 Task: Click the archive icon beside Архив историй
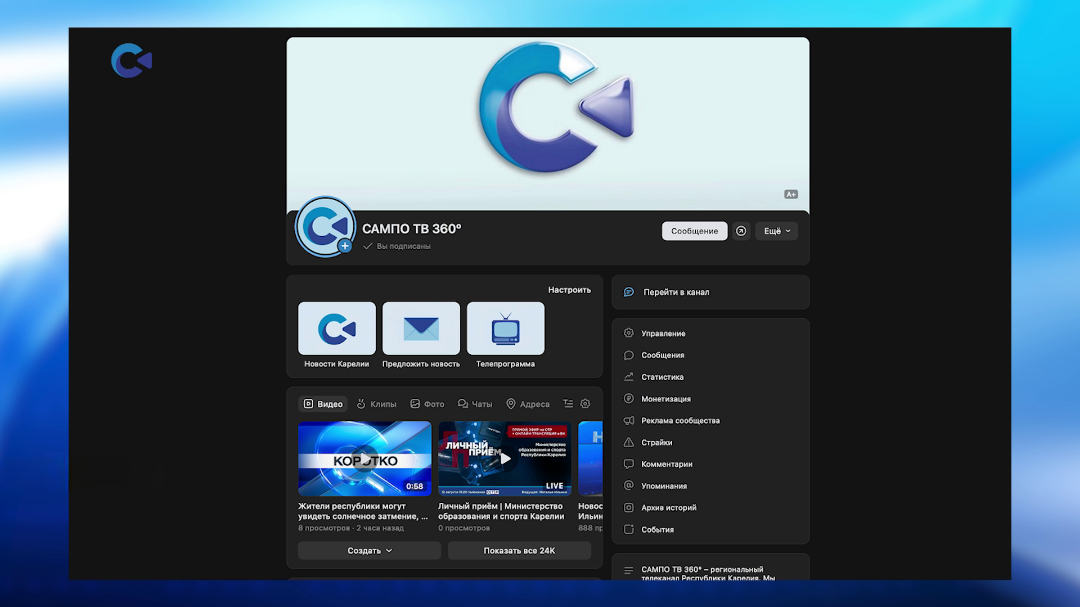pyautogui.click(x=629, y=508)
